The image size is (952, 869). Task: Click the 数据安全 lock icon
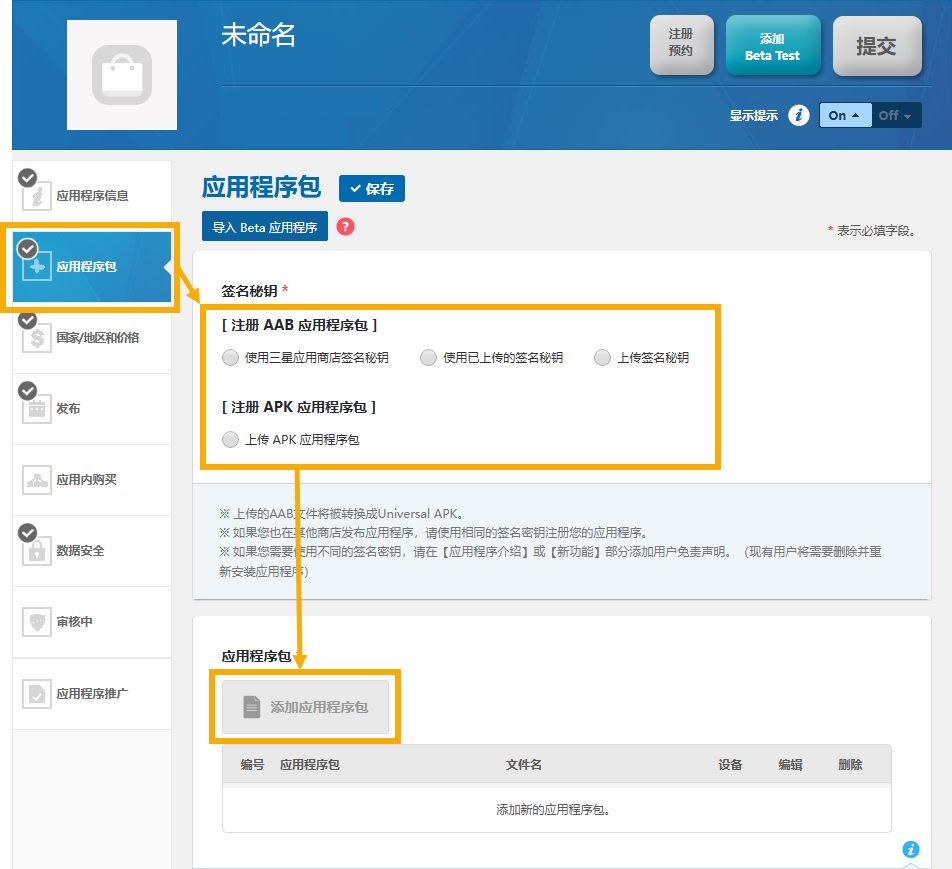pyautogui.click(x=37, y=551)
